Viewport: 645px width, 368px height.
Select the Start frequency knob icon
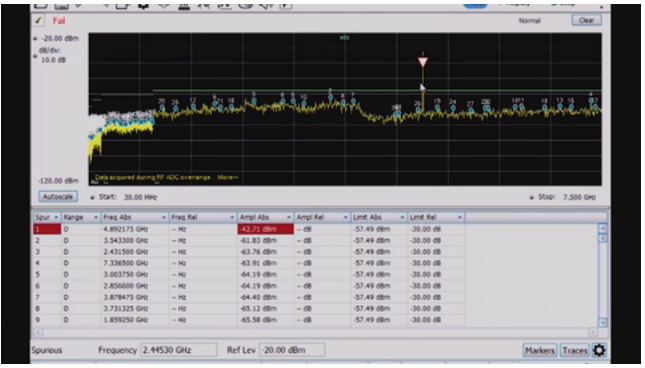(x=93, y=197)
